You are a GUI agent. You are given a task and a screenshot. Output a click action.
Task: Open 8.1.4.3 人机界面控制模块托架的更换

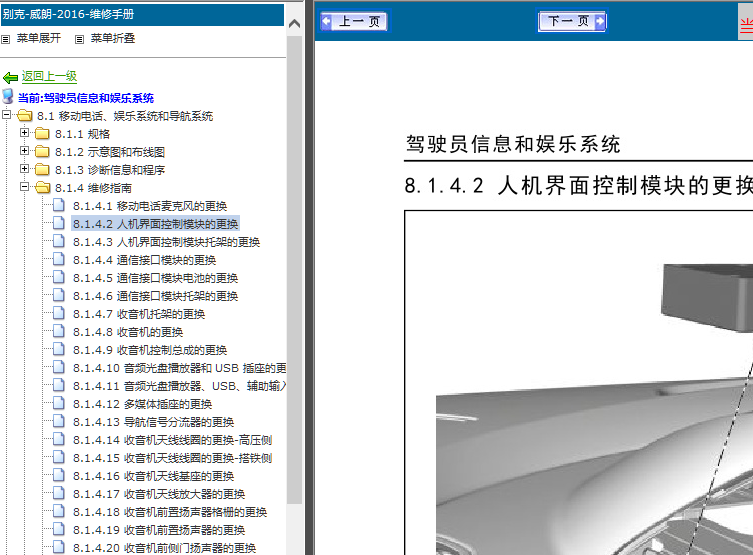coord(167,242)
